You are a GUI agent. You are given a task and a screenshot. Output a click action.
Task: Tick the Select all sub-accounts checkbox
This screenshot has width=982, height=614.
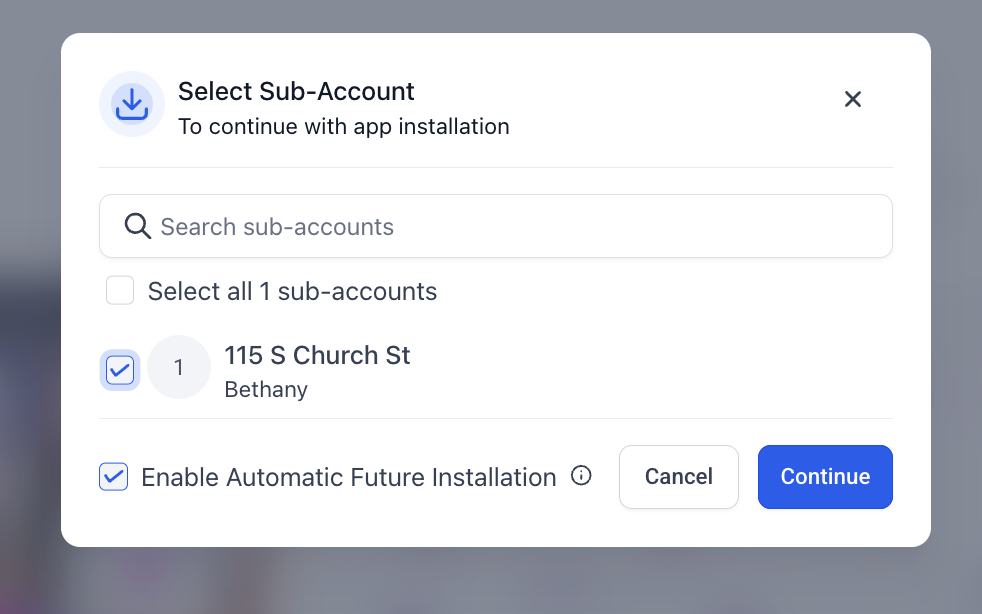(x=120, y=291)
